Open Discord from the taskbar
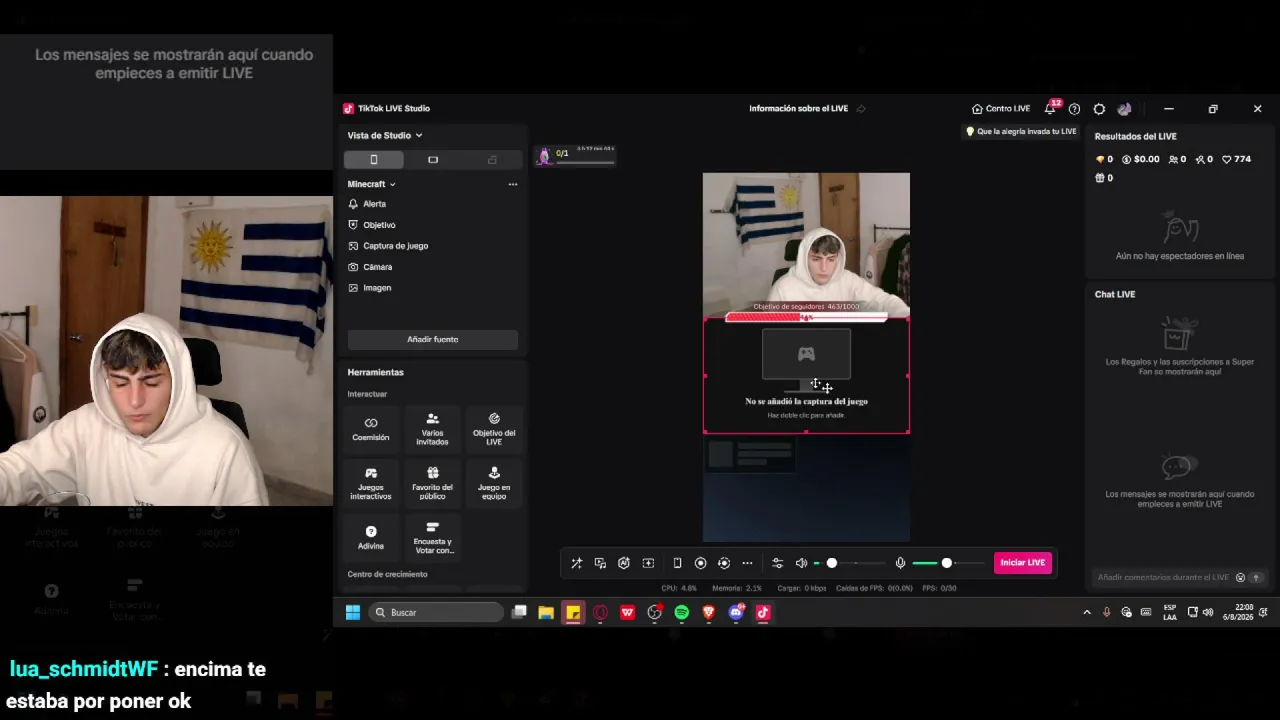The image size is (1280, 720). coord(736,613)
